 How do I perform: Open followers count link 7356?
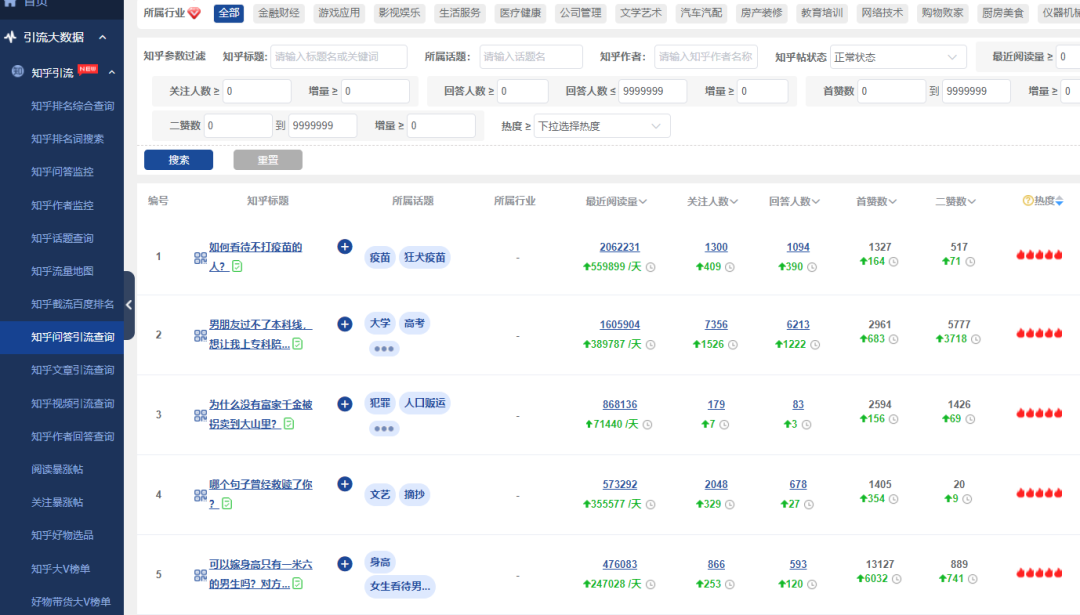(x=716, y=324)
